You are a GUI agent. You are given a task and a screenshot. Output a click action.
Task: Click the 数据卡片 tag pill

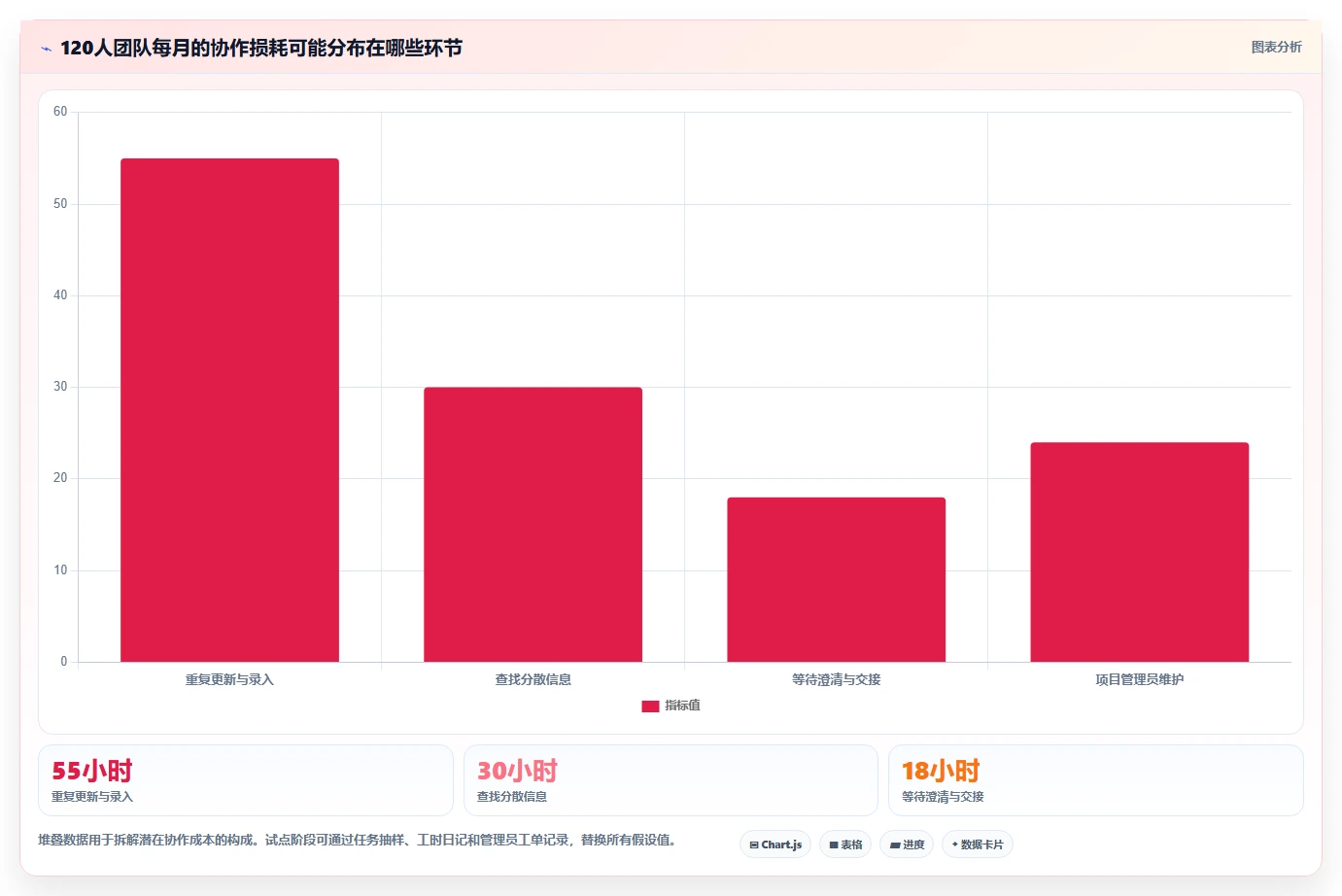pyautogui.click(x=978, y=844)
